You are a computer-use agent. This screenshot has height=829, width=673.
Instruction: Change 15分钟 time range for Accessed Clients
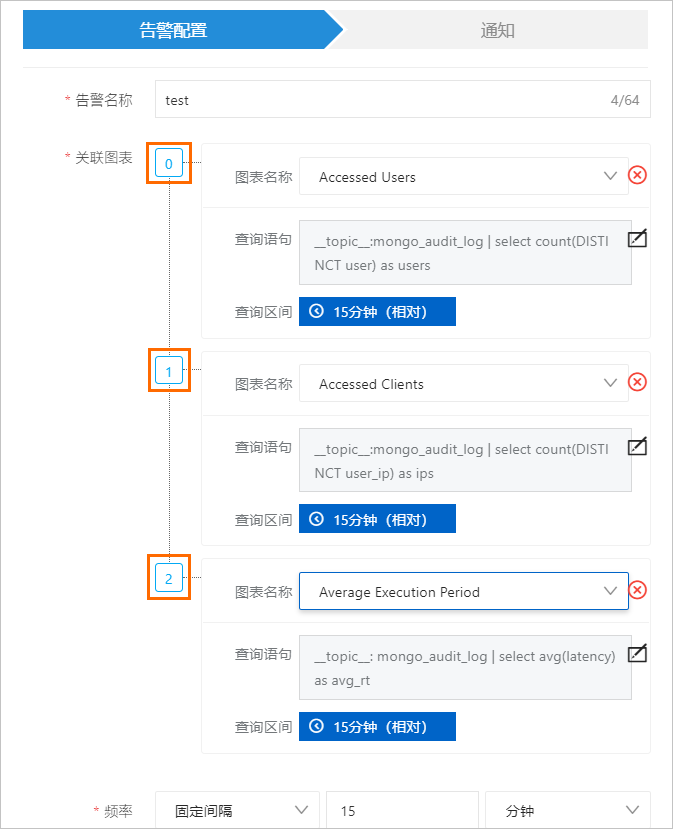[377, 520]
